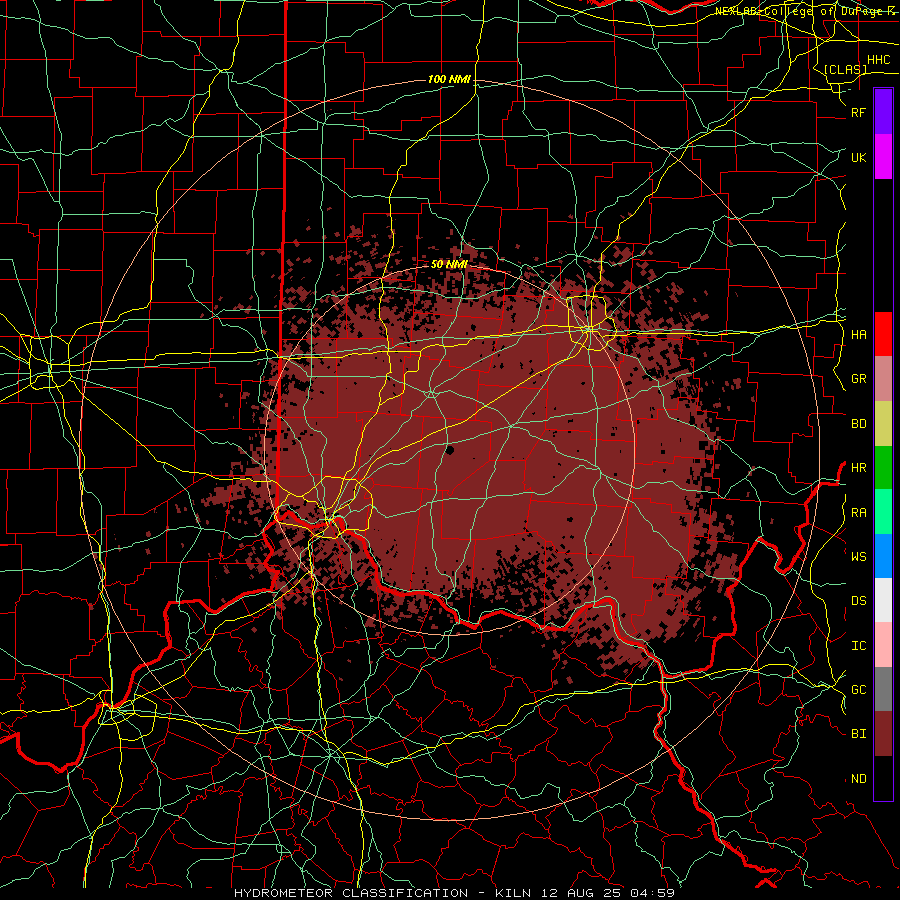Click the HHC product label
Viewport: 900px width, 900px height.
pyautogui.click(x=878, y=60)
